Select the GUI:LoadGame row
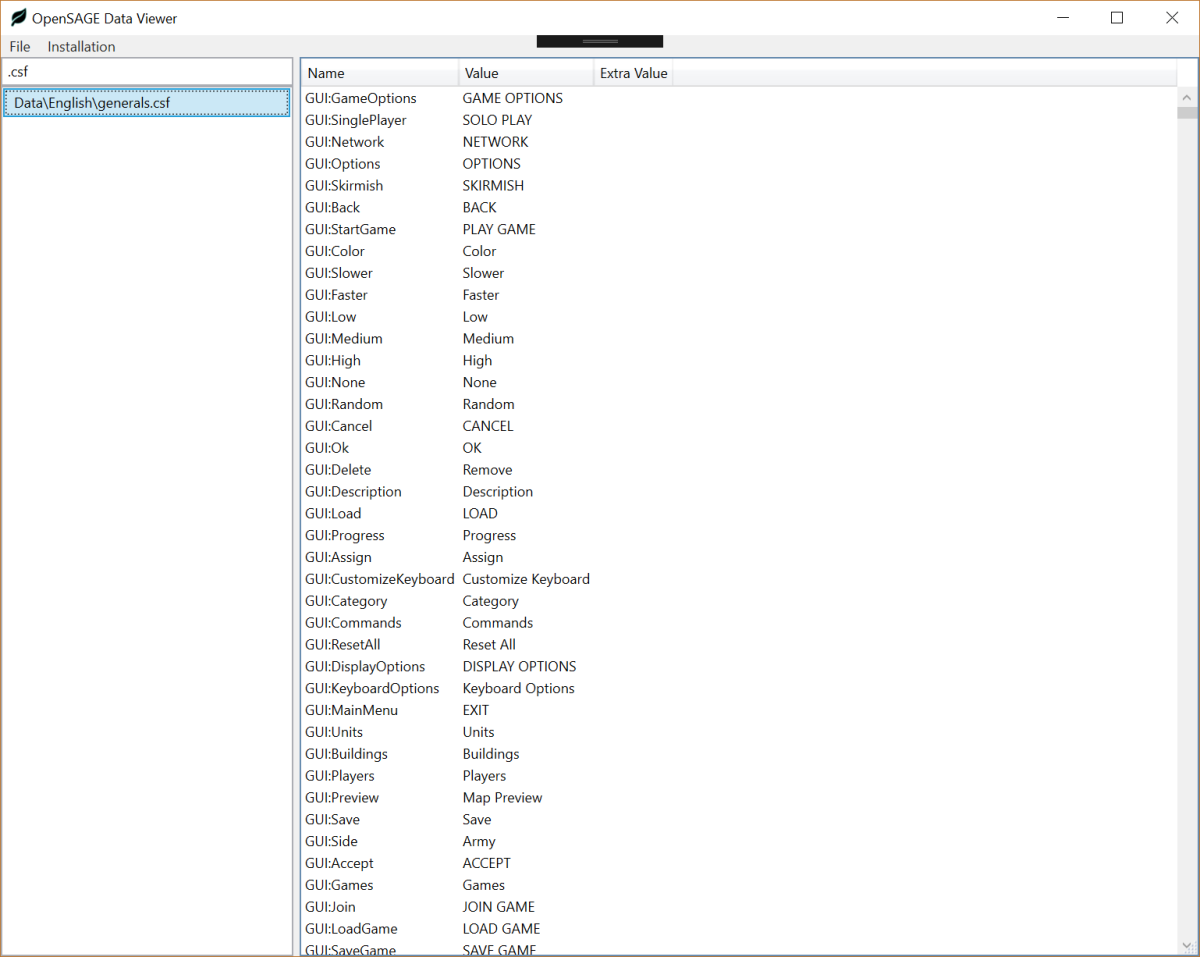Viewport: 1200px width, 957px height. coord(740,929)
